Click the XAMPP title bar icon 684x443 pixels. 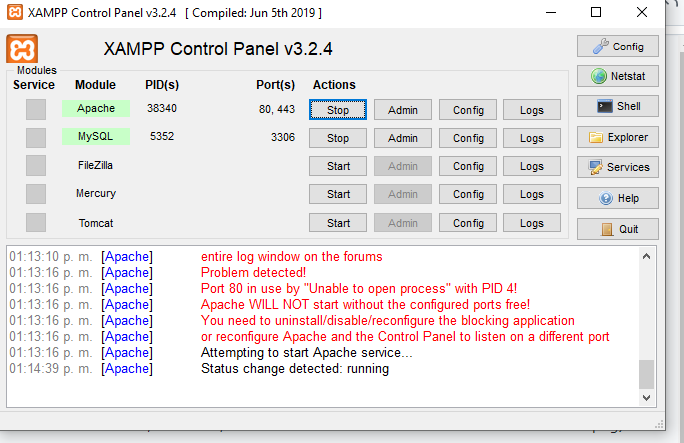pos(15,12)
